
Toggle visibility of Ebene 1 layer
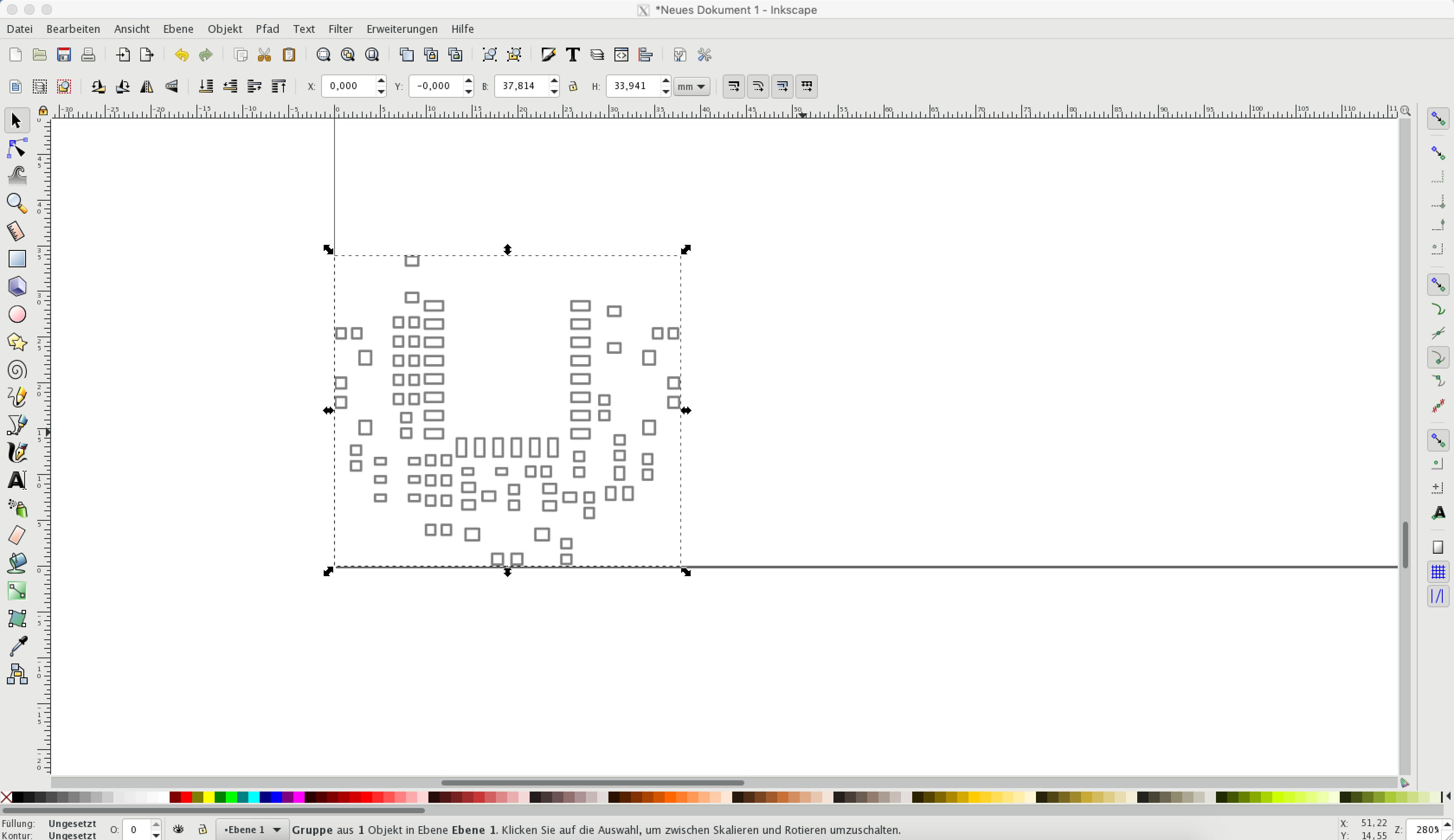click(178, 829)
